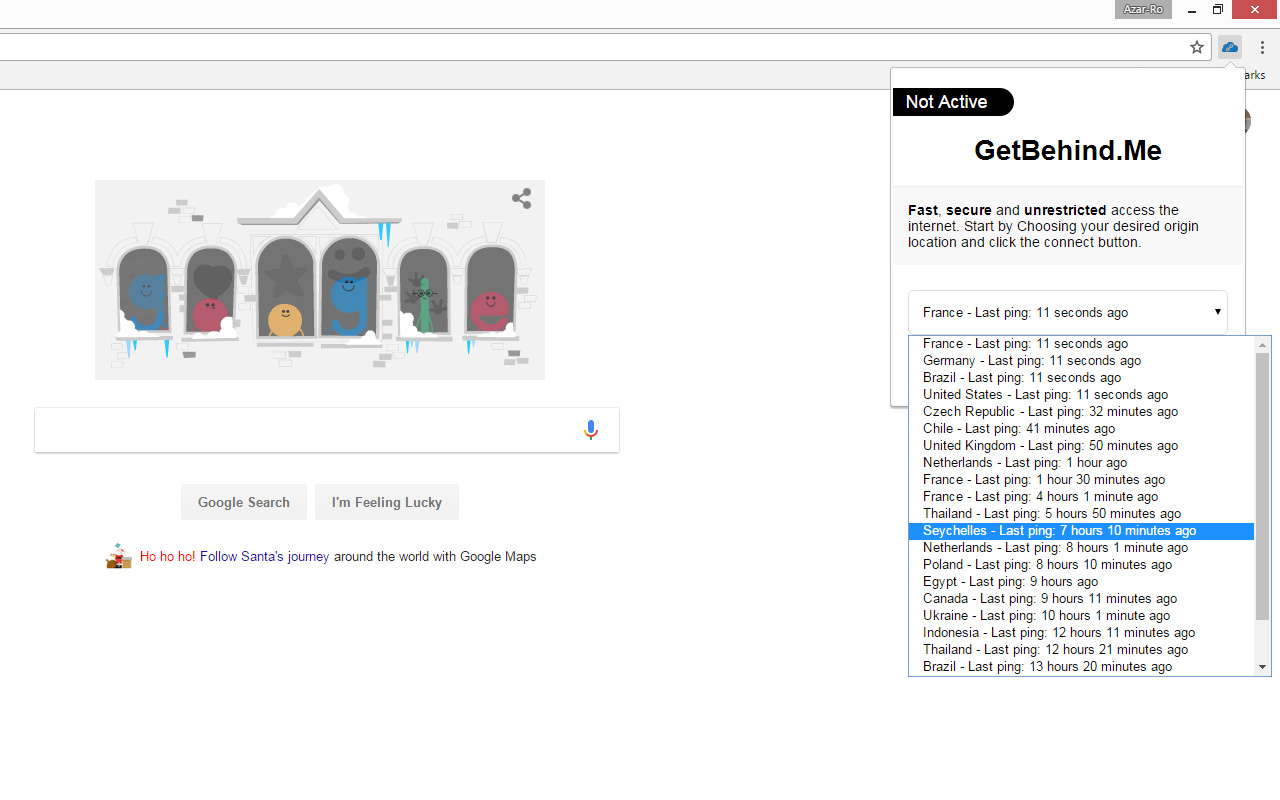
Task: Select Indonesia last ping 12 hours 11 minutes
Action: click(x=1081, y=632)
